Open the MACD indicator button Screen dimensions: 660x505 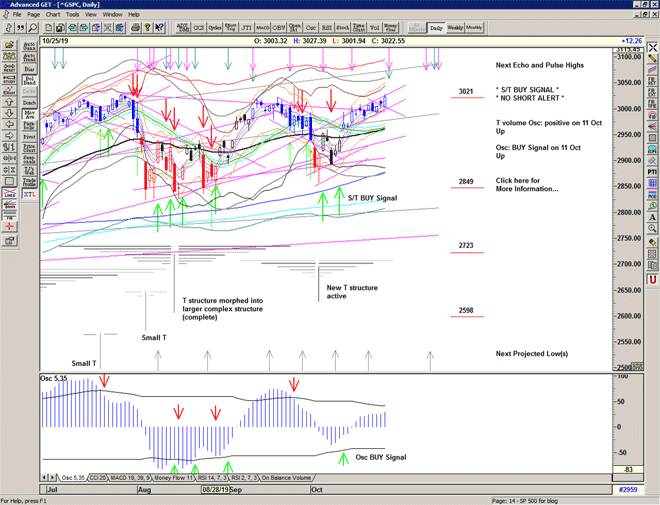point(263,28)
